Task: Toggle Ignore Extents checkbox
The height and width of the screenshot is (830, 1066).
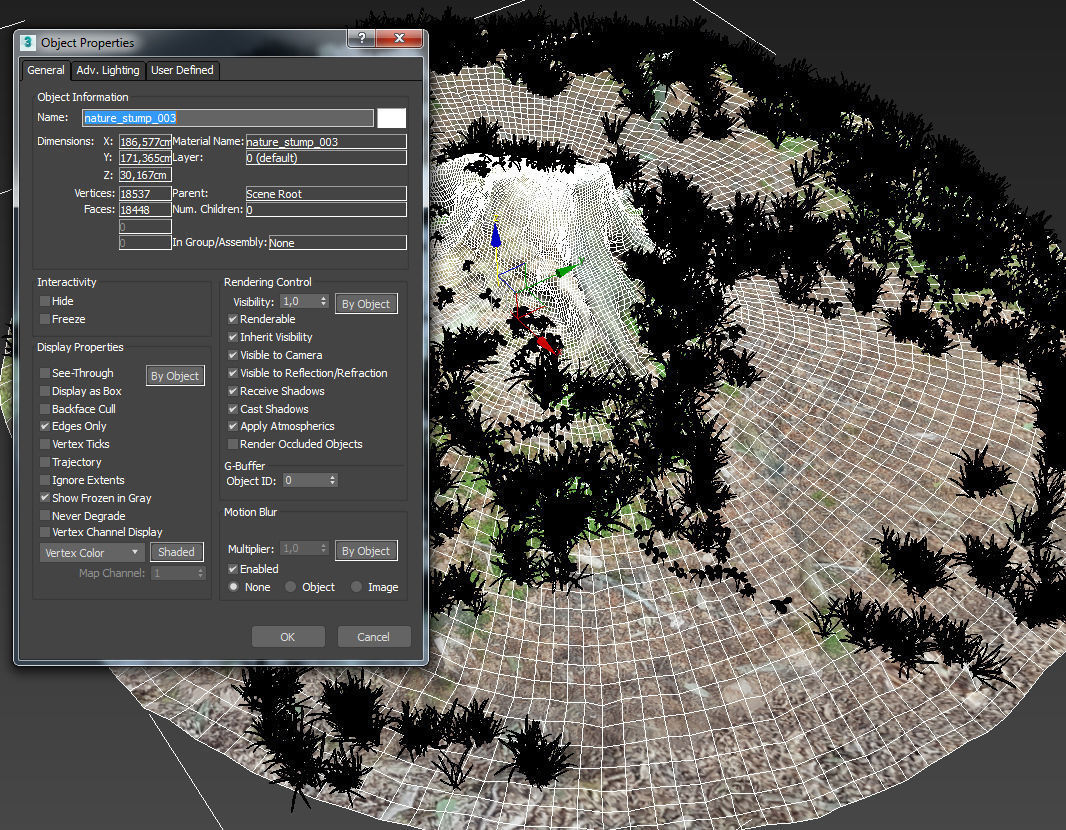Action: 45,480
